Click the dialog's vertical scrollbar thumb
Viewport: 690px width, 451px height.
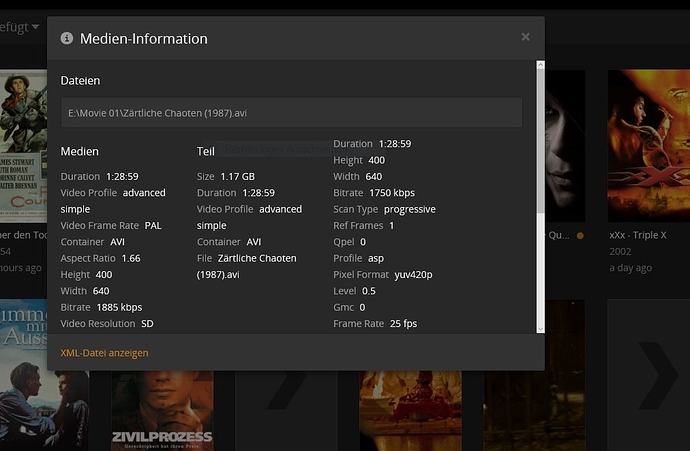point(540,141)
